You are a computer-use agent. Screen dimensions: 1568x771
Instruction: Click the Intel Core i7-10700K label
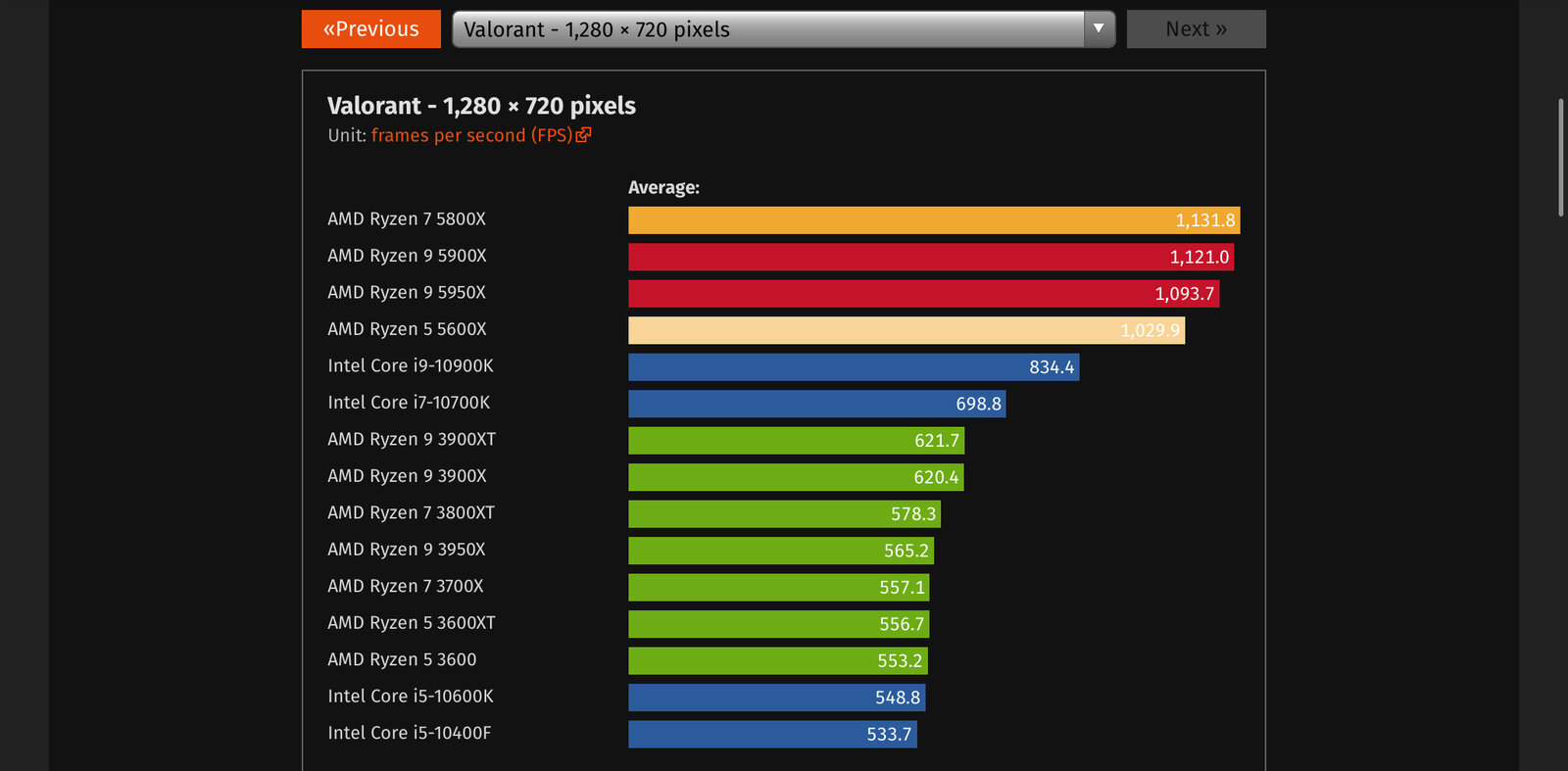(x=409, y=403)
